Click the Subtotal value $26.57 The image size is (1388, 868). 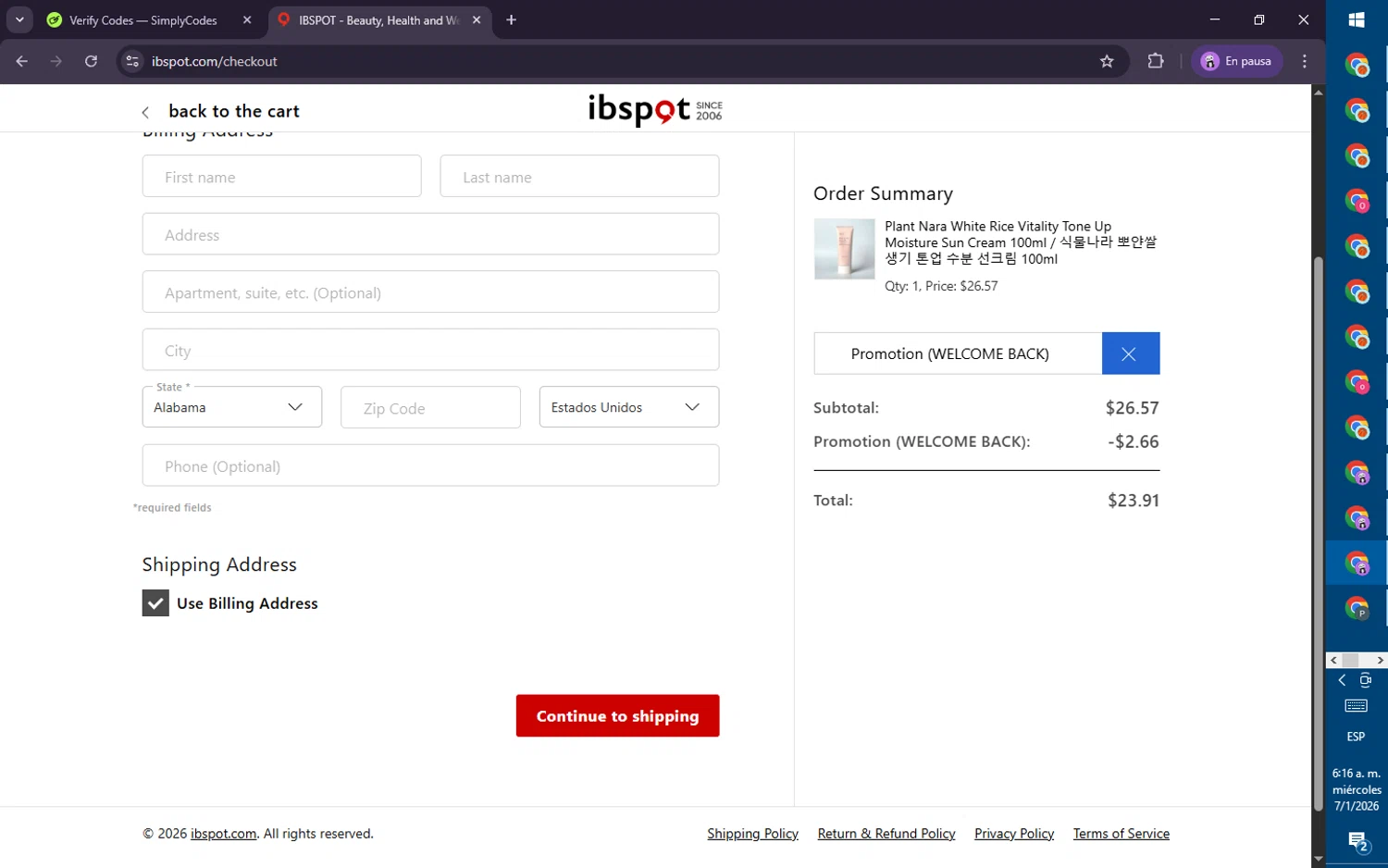coord(1132,408)
